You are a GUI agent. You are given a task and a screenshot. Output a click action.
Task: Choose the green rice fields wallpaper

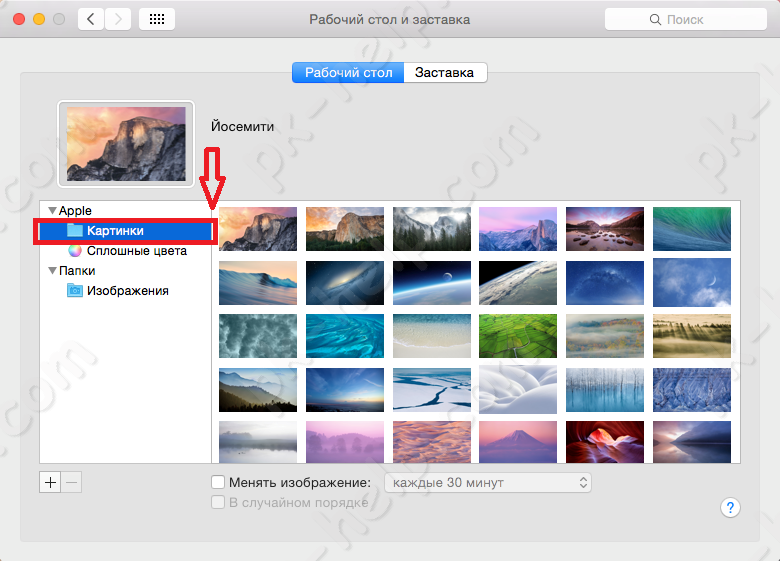(518, 336)
